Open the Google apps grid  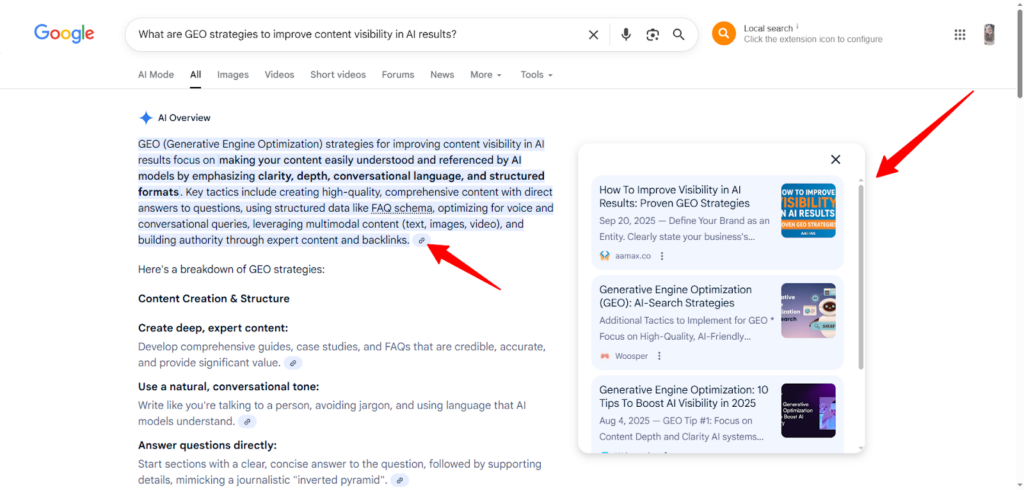tap(960, 34)
